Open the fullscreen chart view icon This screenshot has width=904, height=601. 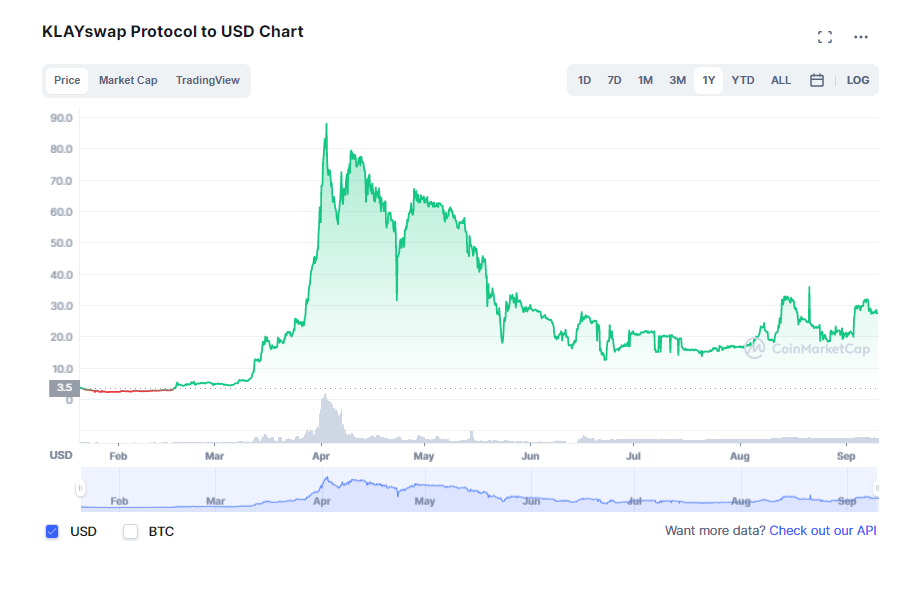point(824,37)
